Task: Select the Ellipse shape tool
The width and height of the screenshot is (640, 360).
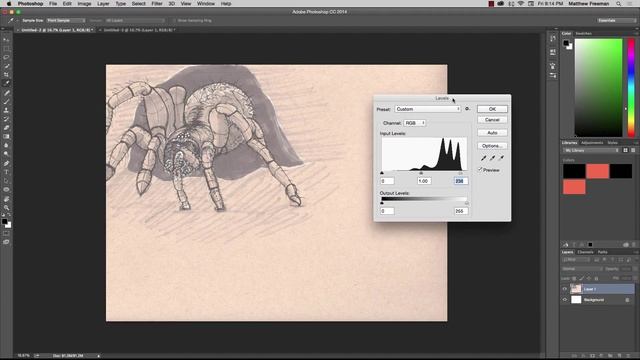Action: (6, 189)
